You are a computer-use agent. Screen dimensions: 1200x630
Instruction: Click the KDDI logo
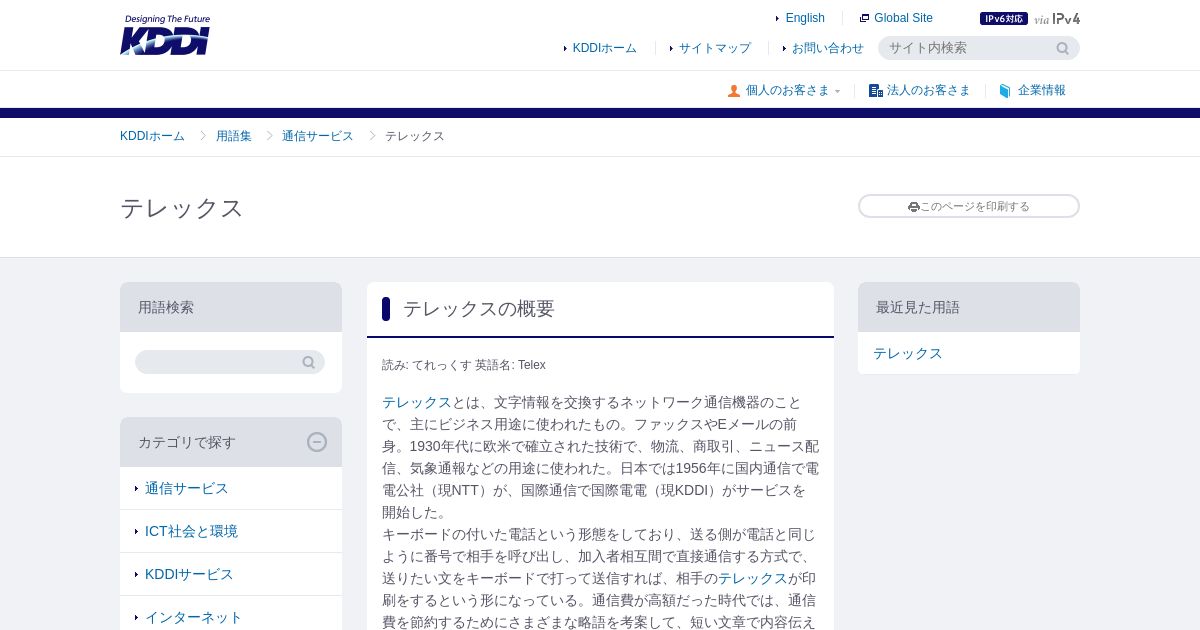[x=165, y=35]
